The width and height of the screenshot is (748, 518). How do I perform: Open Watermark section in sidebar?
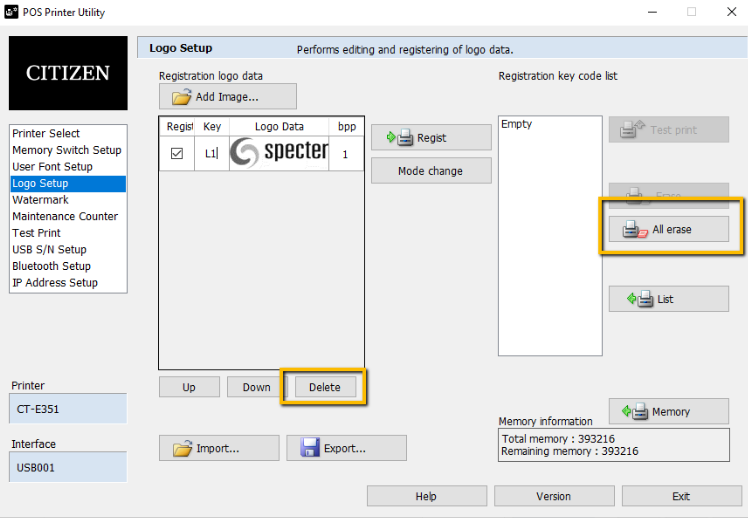pyautogui.click(x=40, y=200)
